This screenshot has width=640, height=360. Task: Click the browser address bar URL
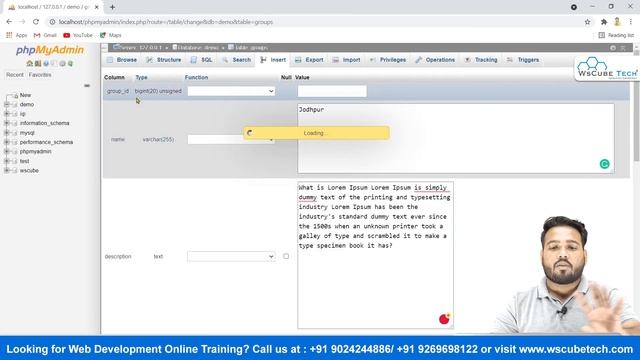(x=166, y=22)
